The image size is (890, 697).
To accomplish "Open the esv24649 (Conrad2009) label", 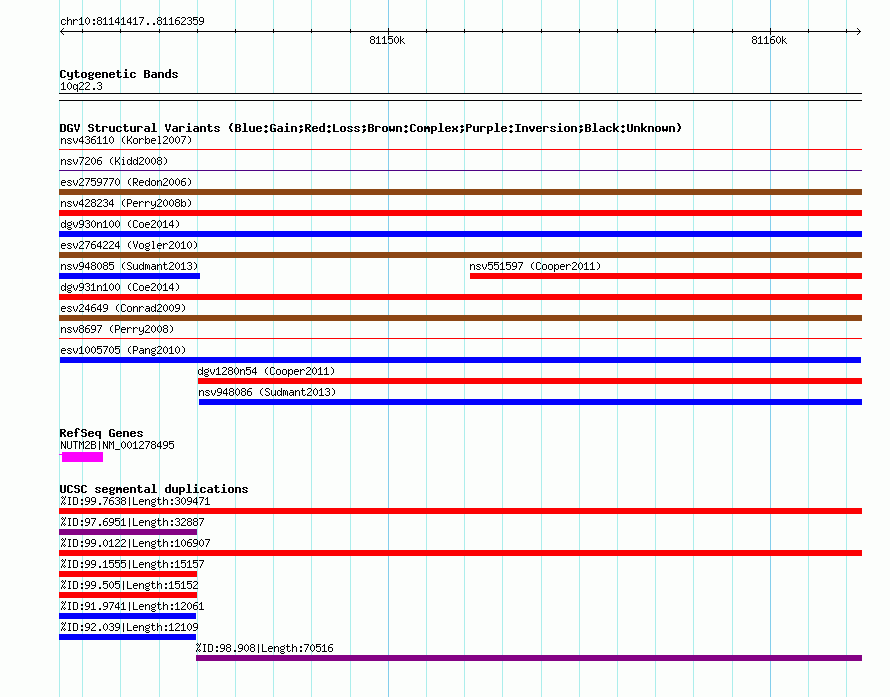I will (123, 308).
